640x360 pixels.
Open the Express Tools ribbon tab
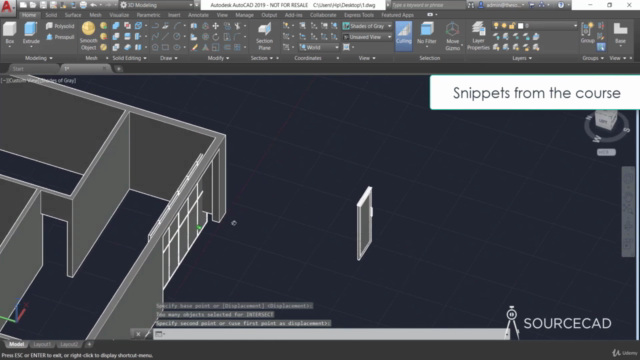pyautogui.click(x=358, y=15)
